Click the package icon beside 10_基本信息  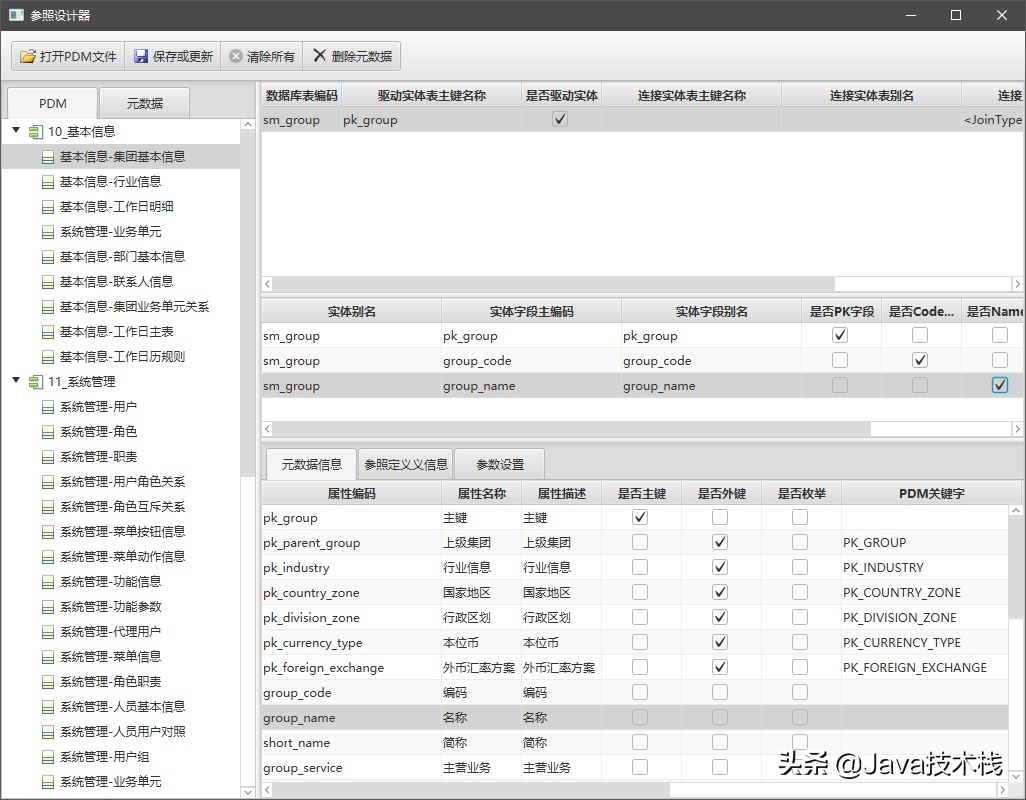[x=35, y=132]
